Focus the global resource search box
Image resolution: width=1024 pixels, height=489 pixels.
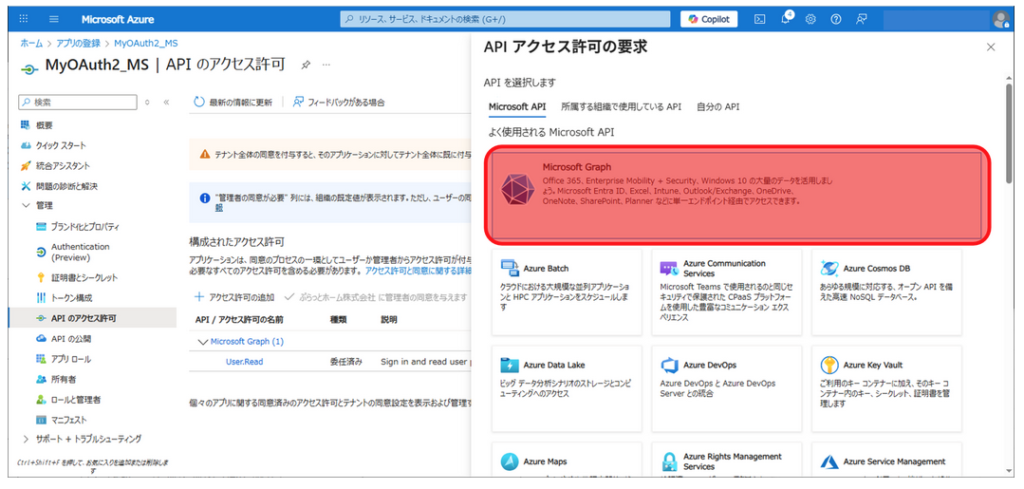pos(505,19)
